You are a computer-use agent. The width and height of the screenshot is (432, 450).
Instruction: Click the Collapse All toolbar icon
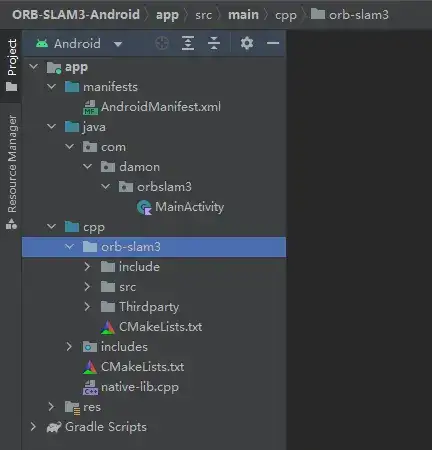(x=214, y=43)
